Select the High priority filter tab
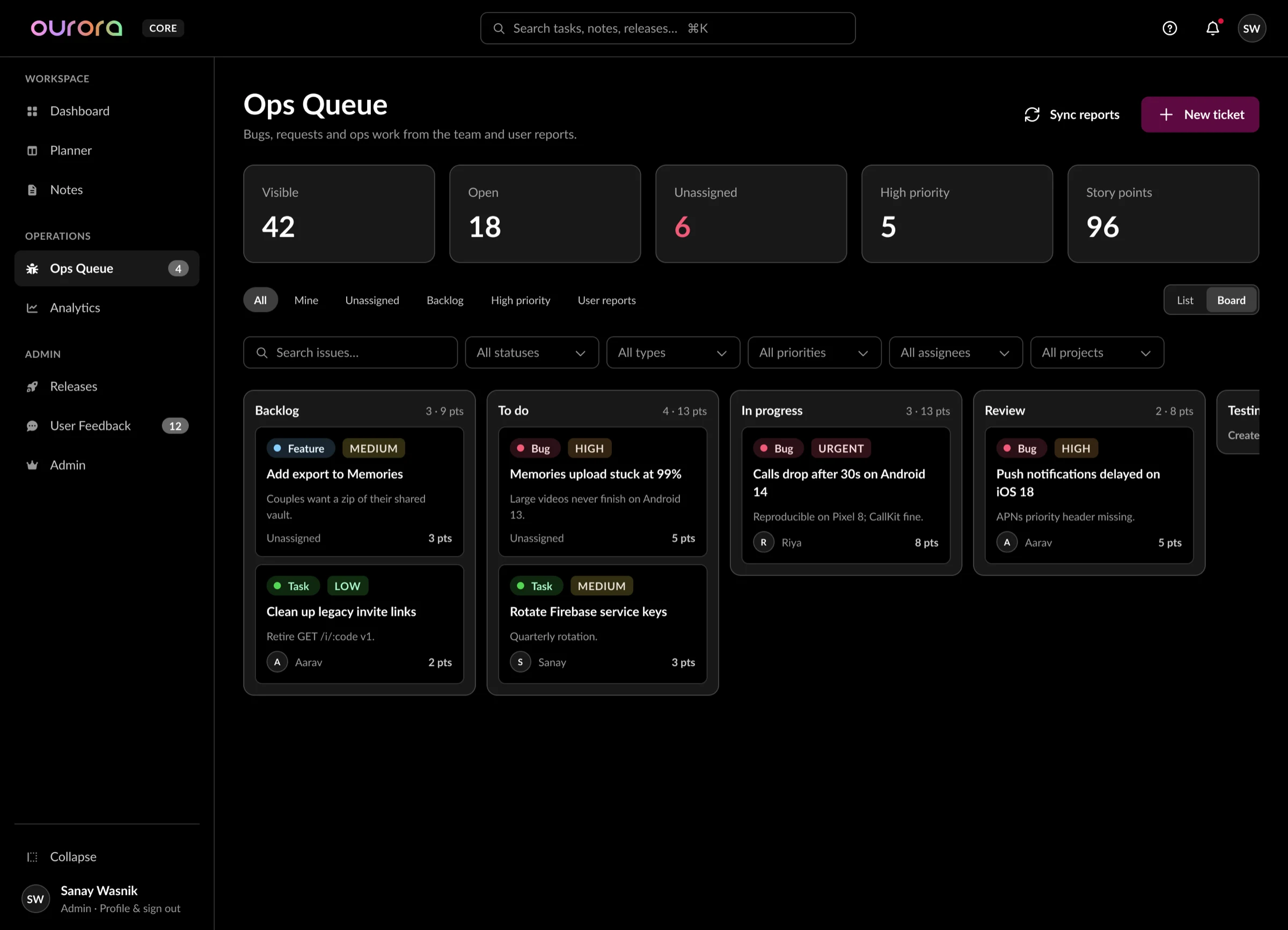The height and width of the screenshot is (930, 1288). coord(520,300)
